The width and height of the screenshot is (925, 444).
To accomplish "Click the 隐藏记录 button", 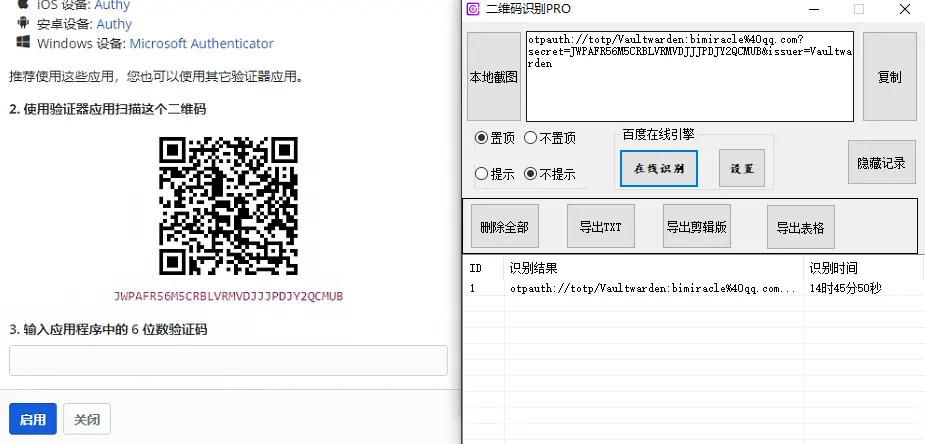I will [881, 163].
